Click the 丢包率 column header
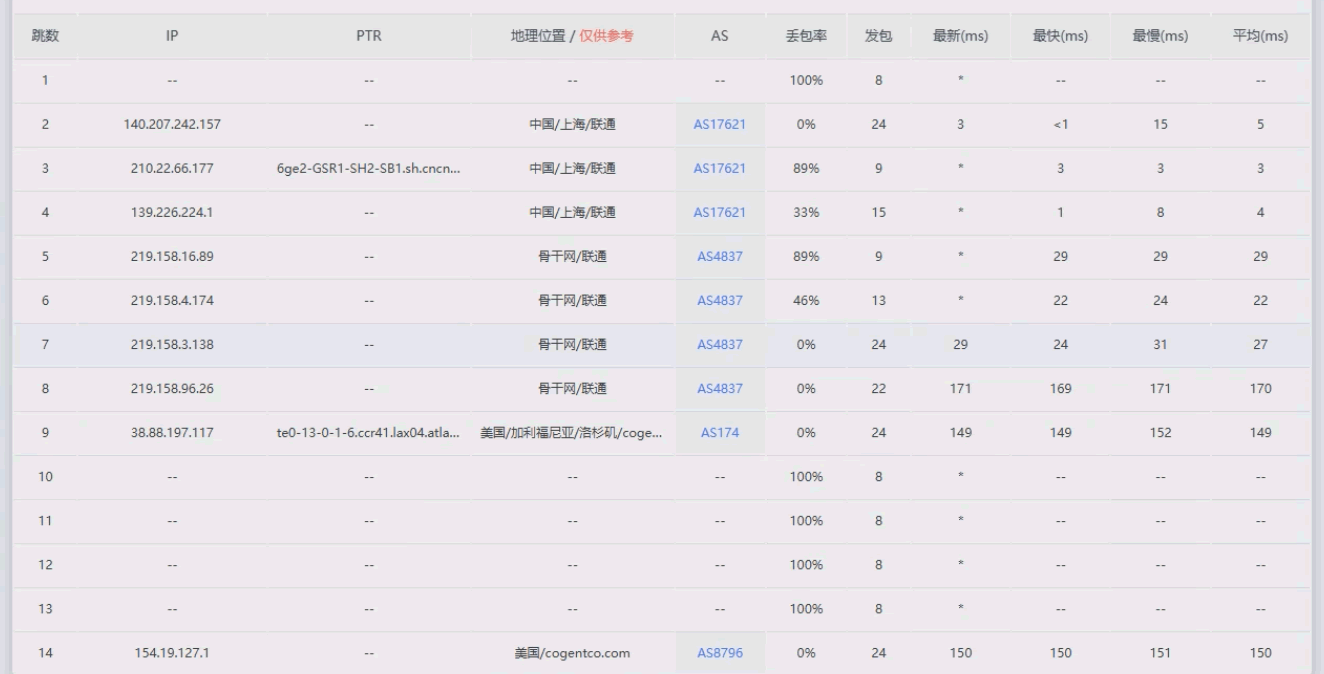Image resolution: width=1324 pixels, height=674 pixels. pos(805,36)
